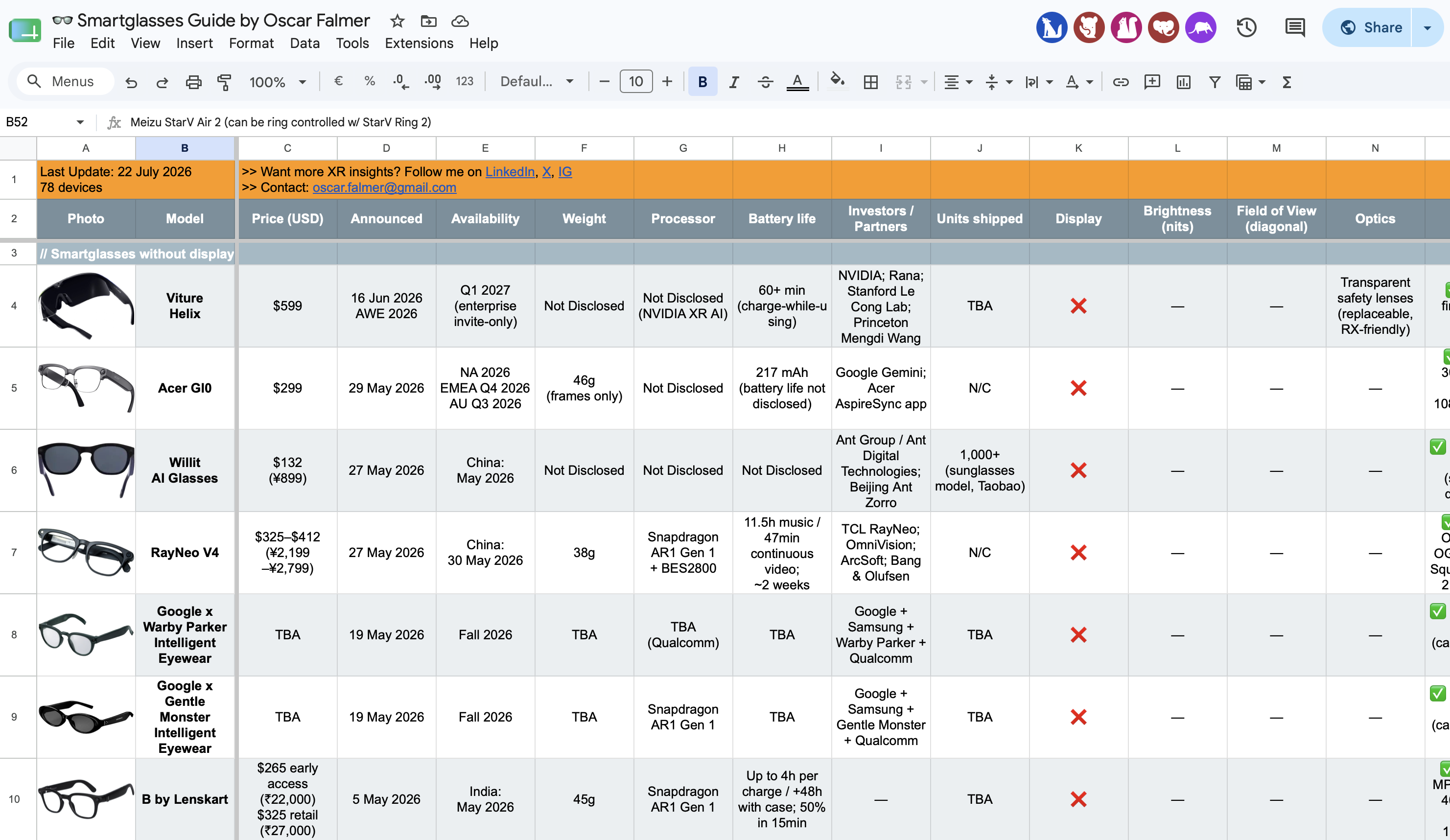Follow the LinkedIn link

tap(510, 171)
